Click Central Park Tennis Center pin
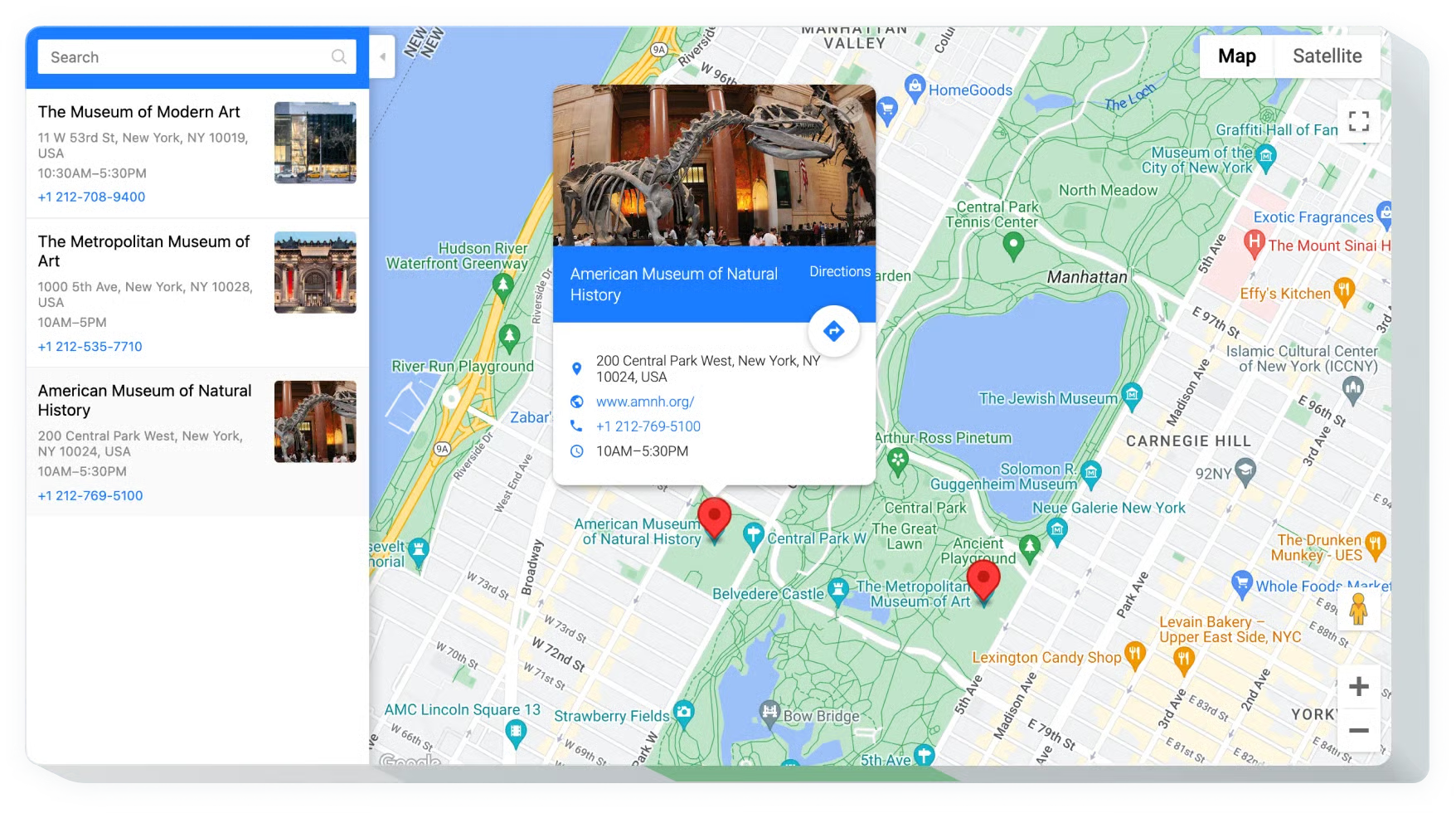Image resolution: width=1456 pixels, height=813 pixels. [x=1013, y=246]
